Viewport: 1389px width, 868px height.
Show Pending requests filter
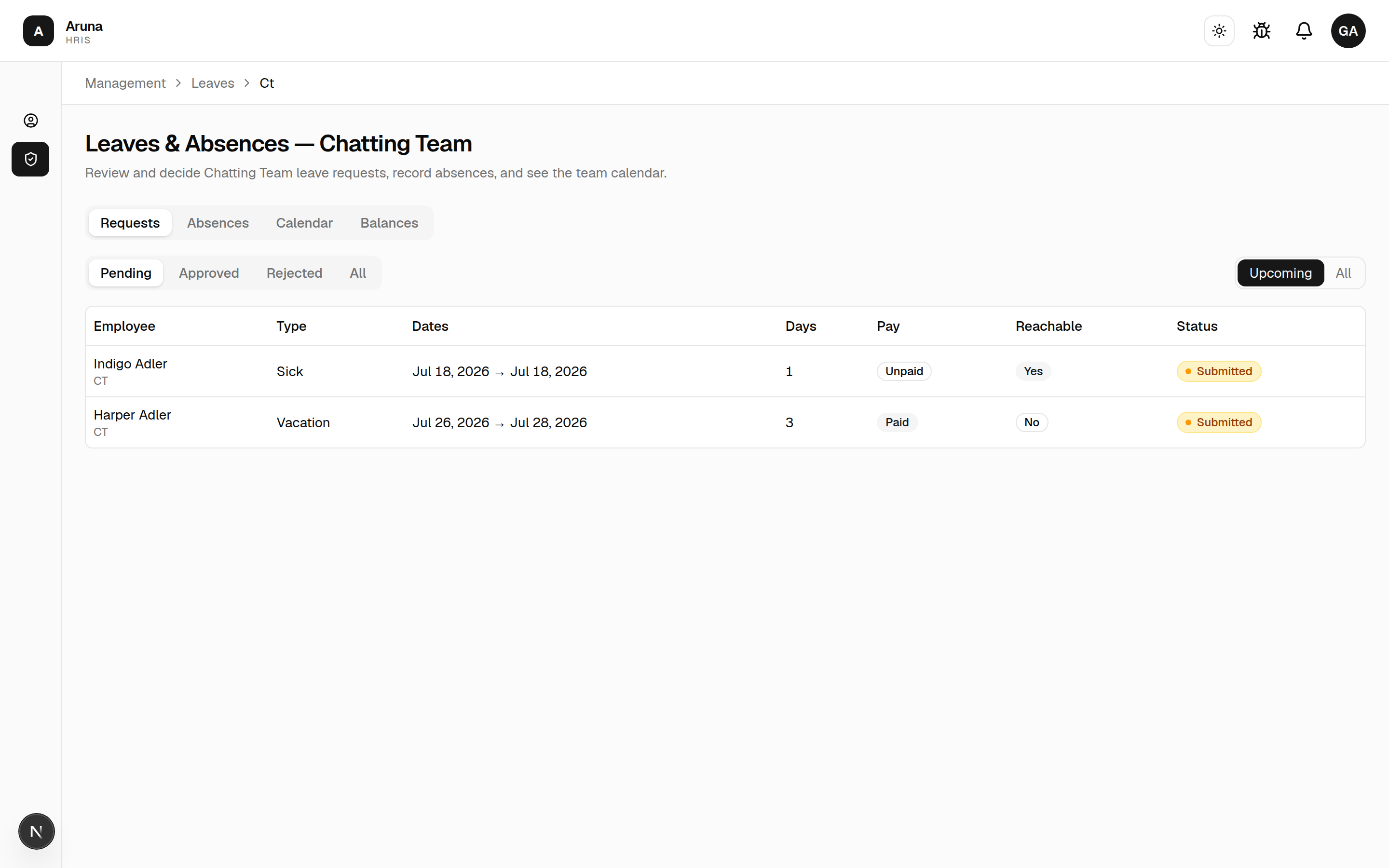coord(126,272)
